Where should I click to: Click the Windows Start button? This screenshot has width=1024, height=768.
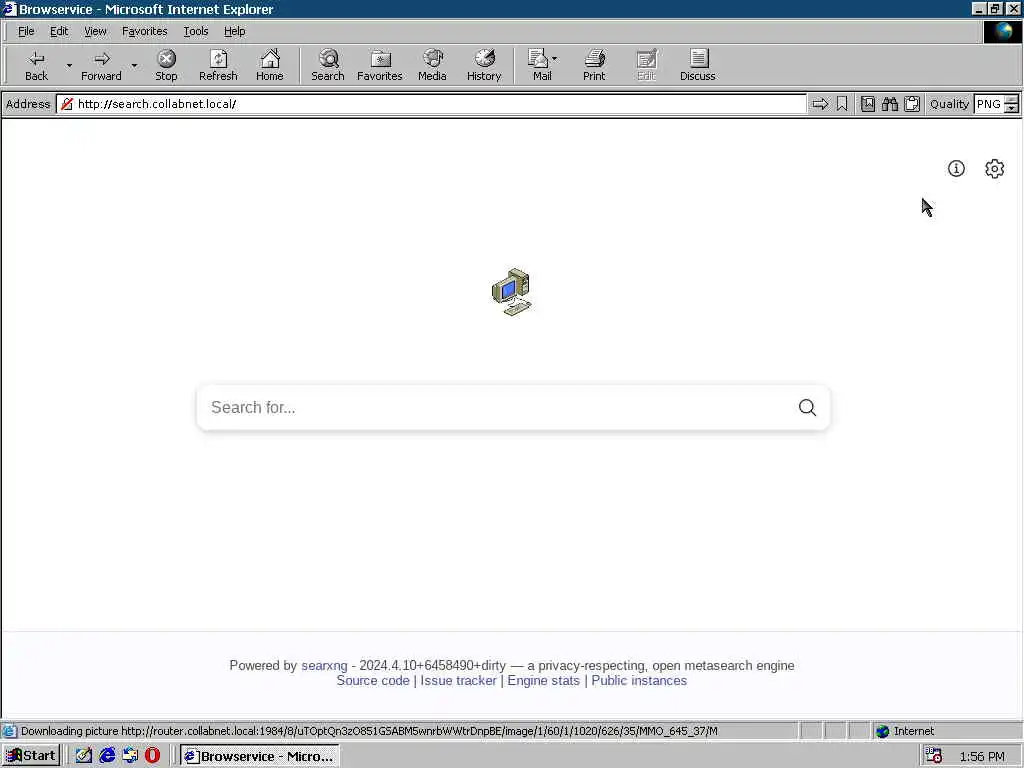coord(31,756)
